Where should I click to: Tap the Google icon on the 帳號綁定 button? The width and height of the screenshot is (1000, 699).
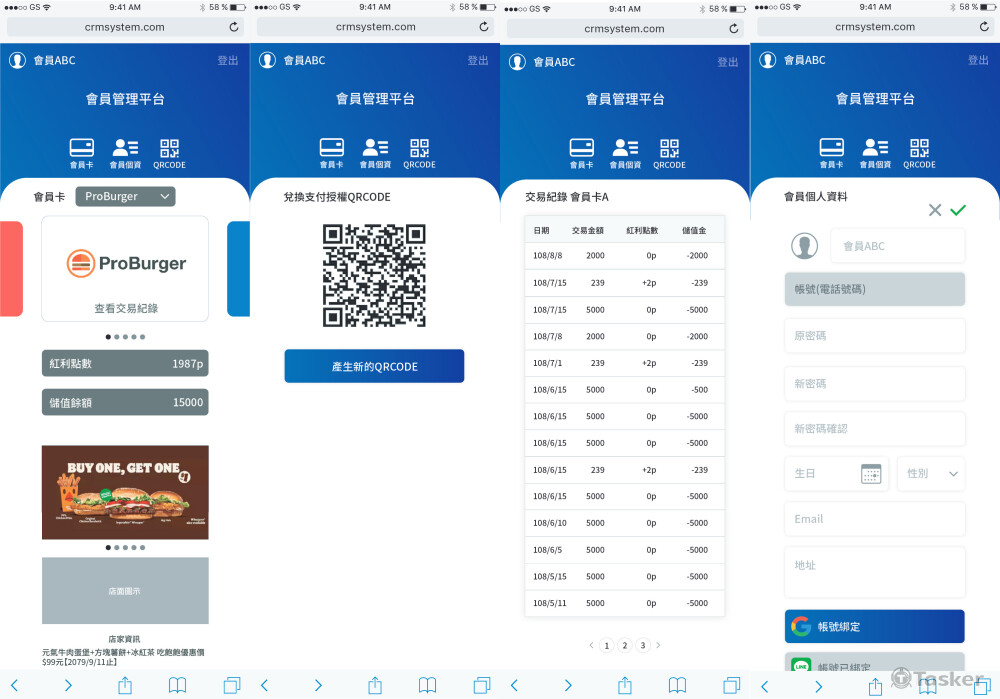[x=799, y=626]
